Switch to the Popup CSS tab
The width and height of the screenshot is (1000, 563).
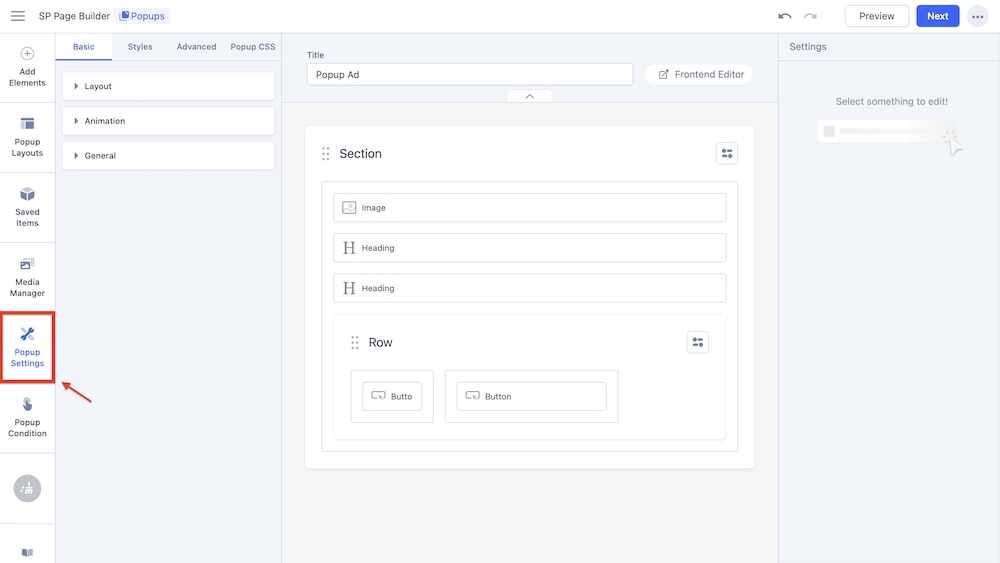pyautogui.click(x=252, y=47)
